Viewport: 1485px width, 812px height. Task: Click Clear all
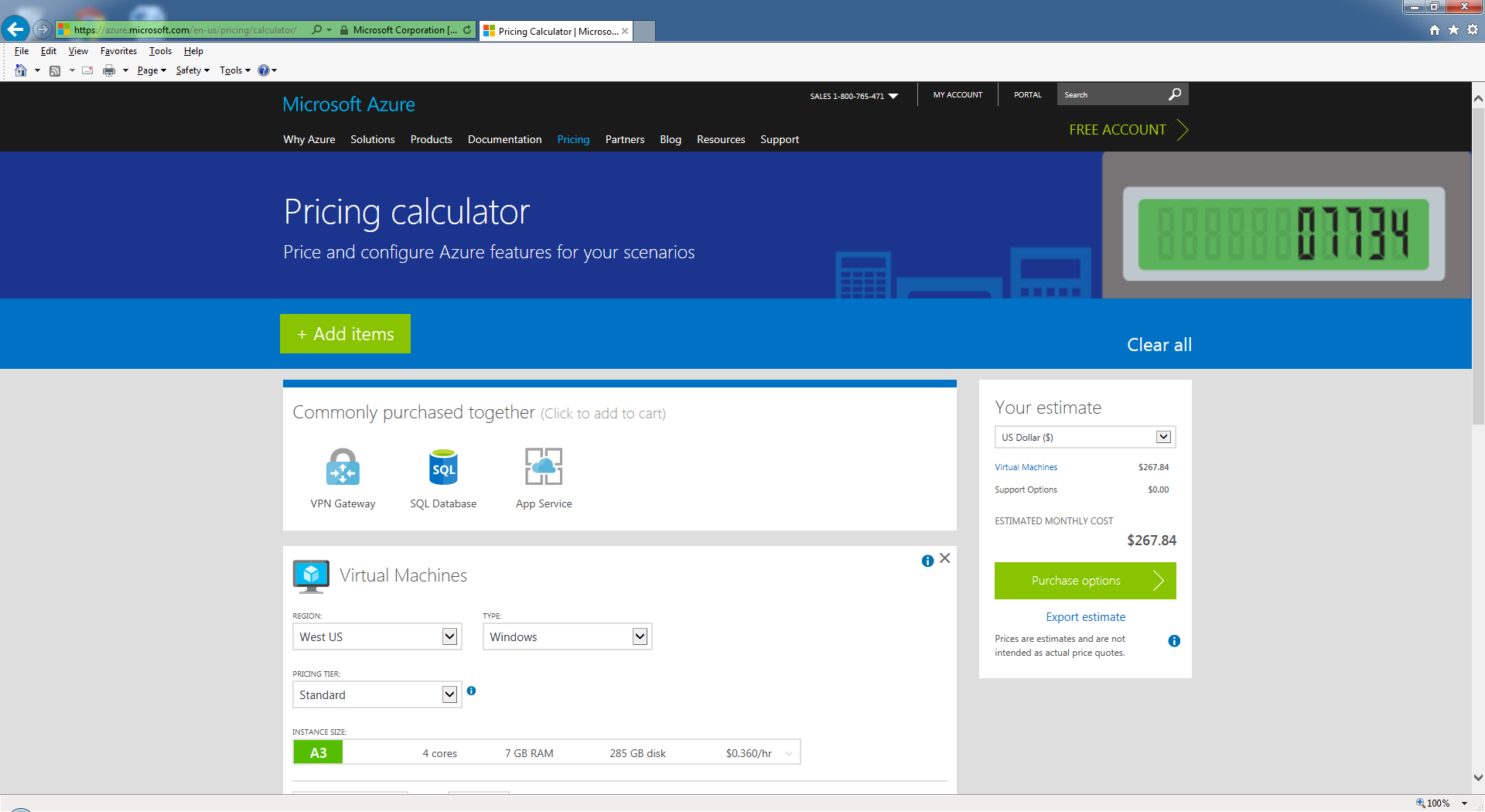tap(1159, 345)
